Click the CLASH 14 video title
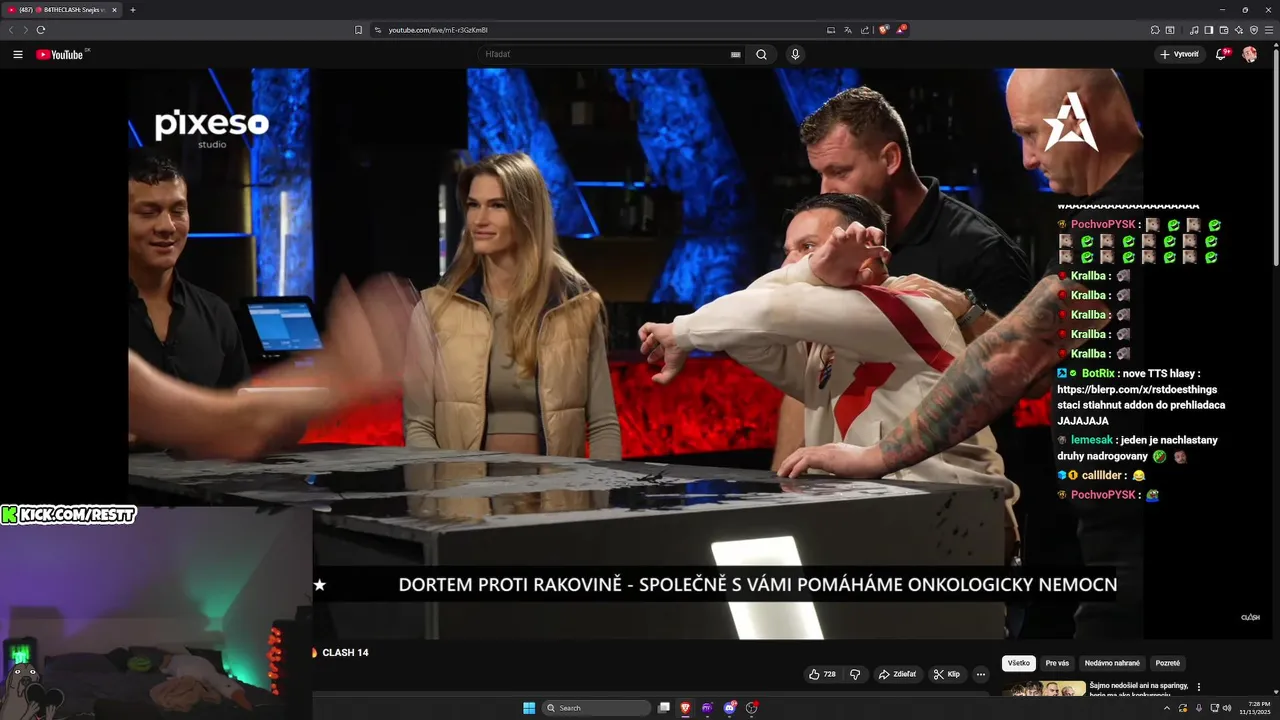Viewport: 1280px width, 720px height. tap(345, 652)
